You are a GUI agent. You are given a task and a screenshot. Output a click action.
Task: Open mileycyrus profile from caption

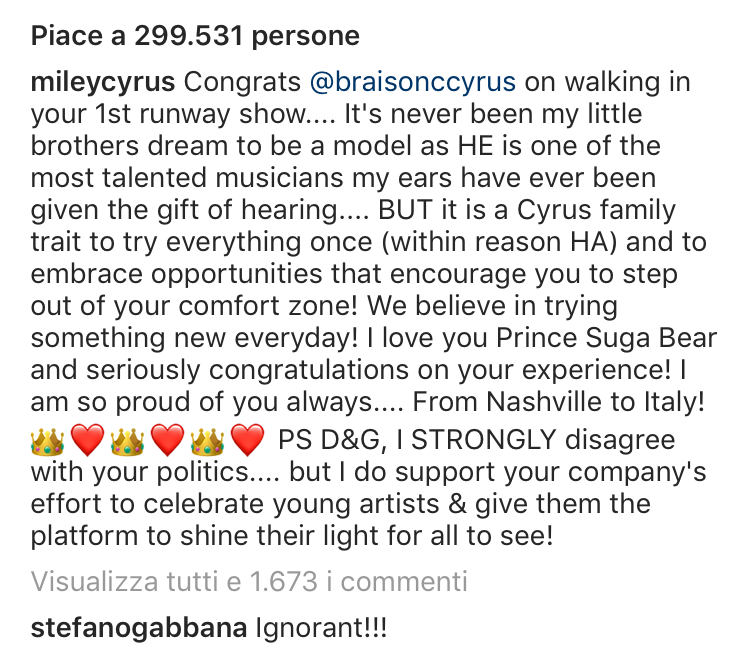(x=103, y=82)
